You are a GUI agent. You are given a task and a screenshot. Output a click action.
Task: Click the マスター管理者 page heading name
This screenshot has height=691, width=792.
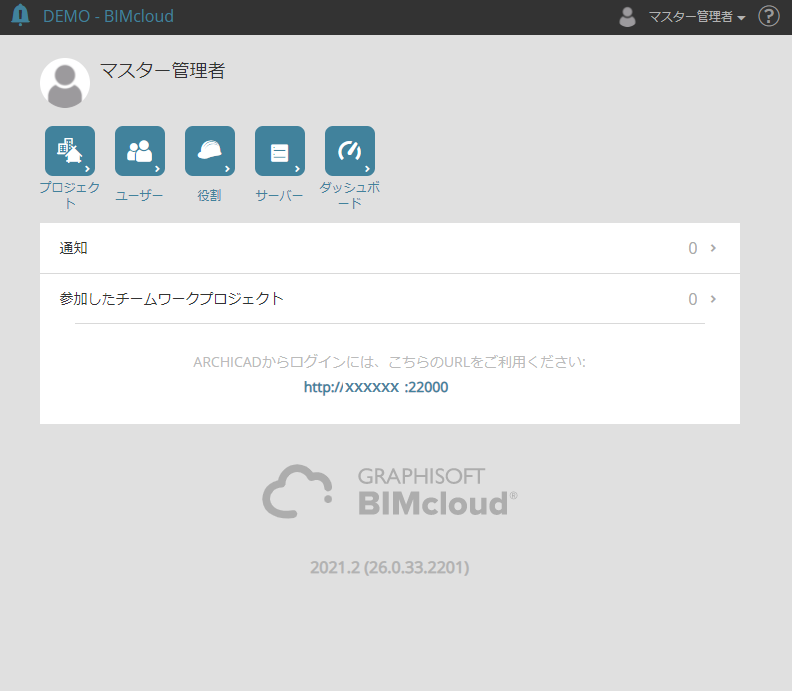click(x=162, y=70)
